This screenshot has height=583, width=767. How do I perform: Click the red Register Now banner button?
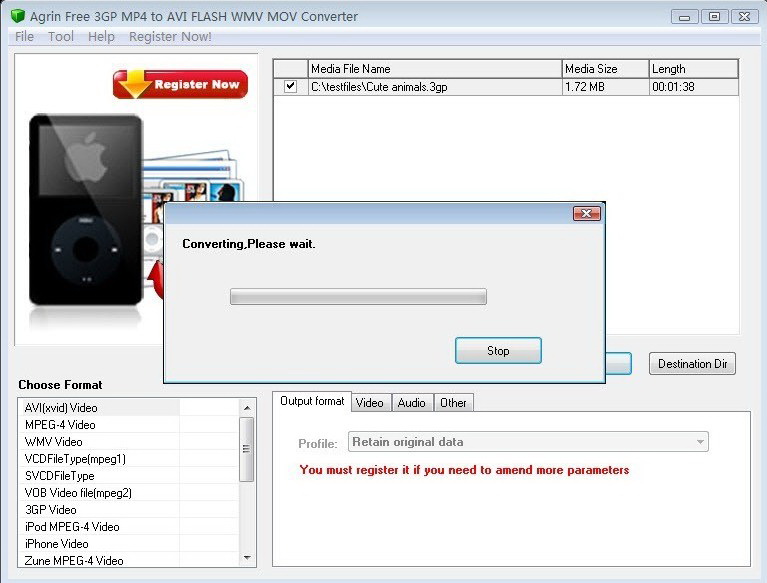[180, 84]
